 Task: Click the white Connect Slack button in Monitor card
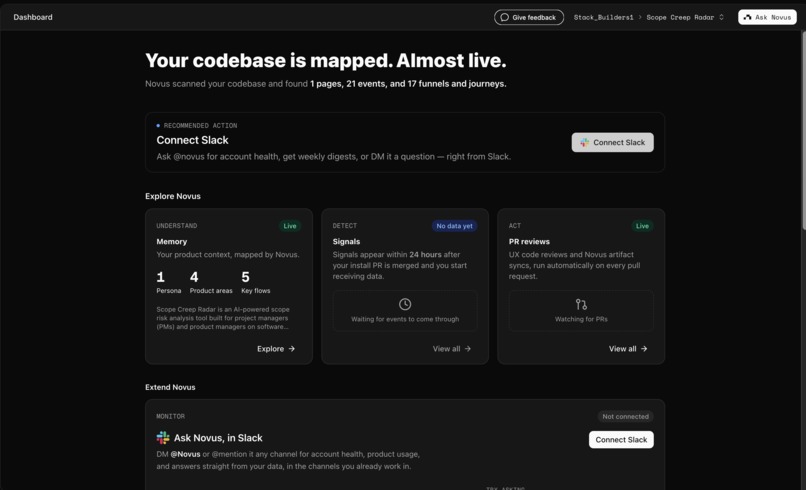[621, 440]
